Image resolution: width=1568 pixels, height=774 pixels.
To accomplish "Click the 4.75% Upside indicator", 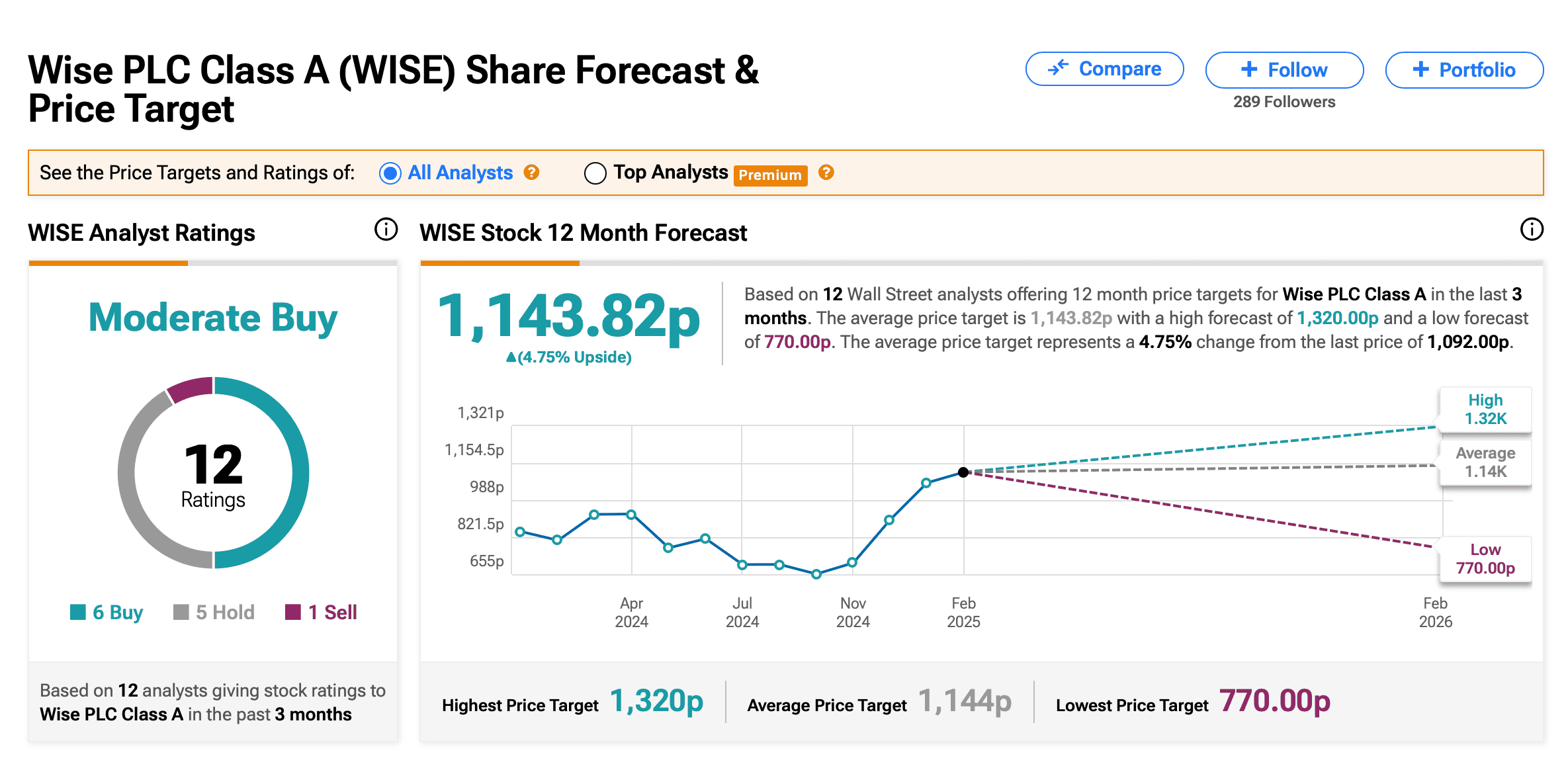I will pyautogui.click(x=569, y=357).
